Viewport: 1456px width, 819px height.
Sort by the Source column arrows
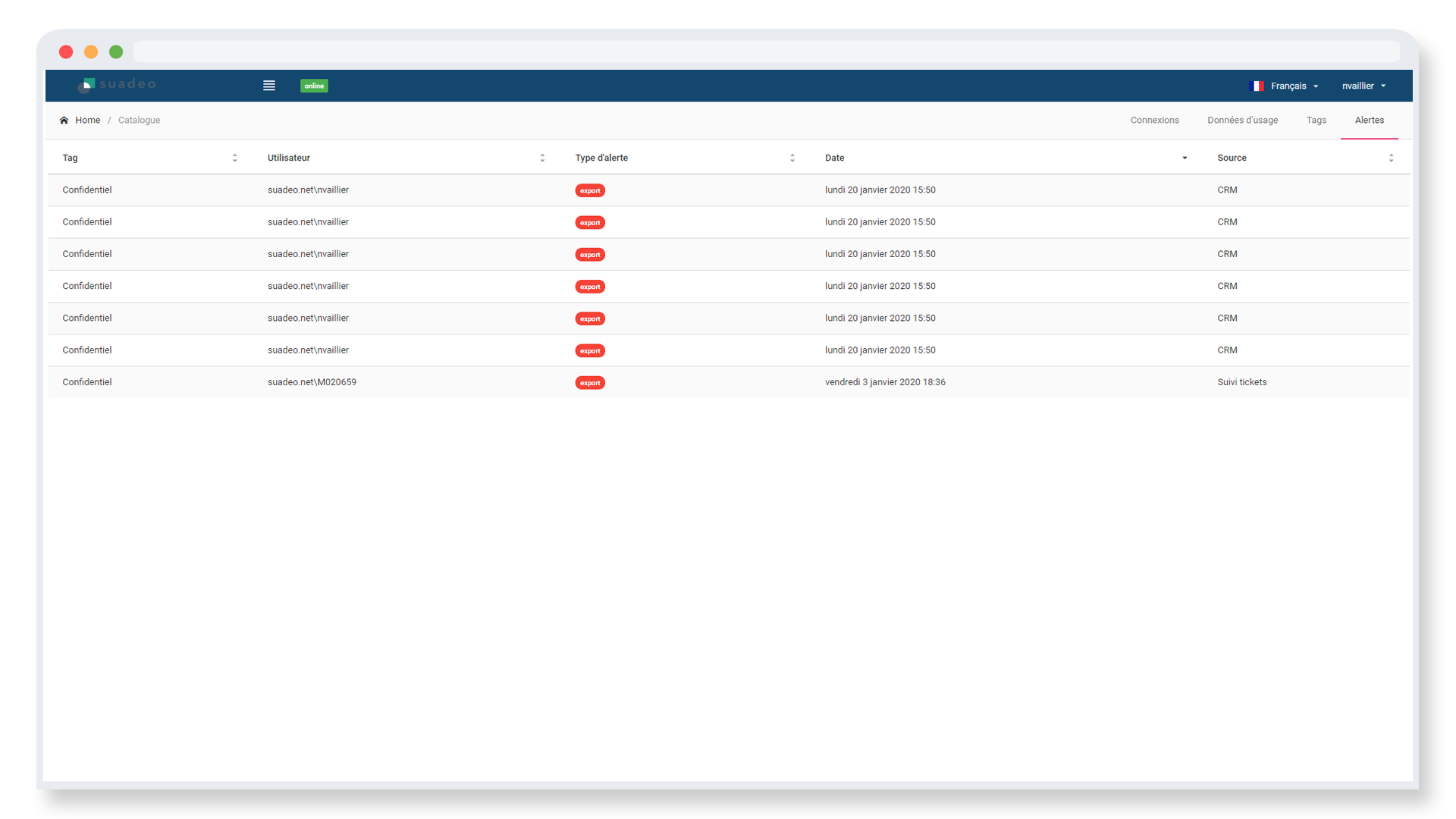pyautogui.click(x=1391, y=158)
